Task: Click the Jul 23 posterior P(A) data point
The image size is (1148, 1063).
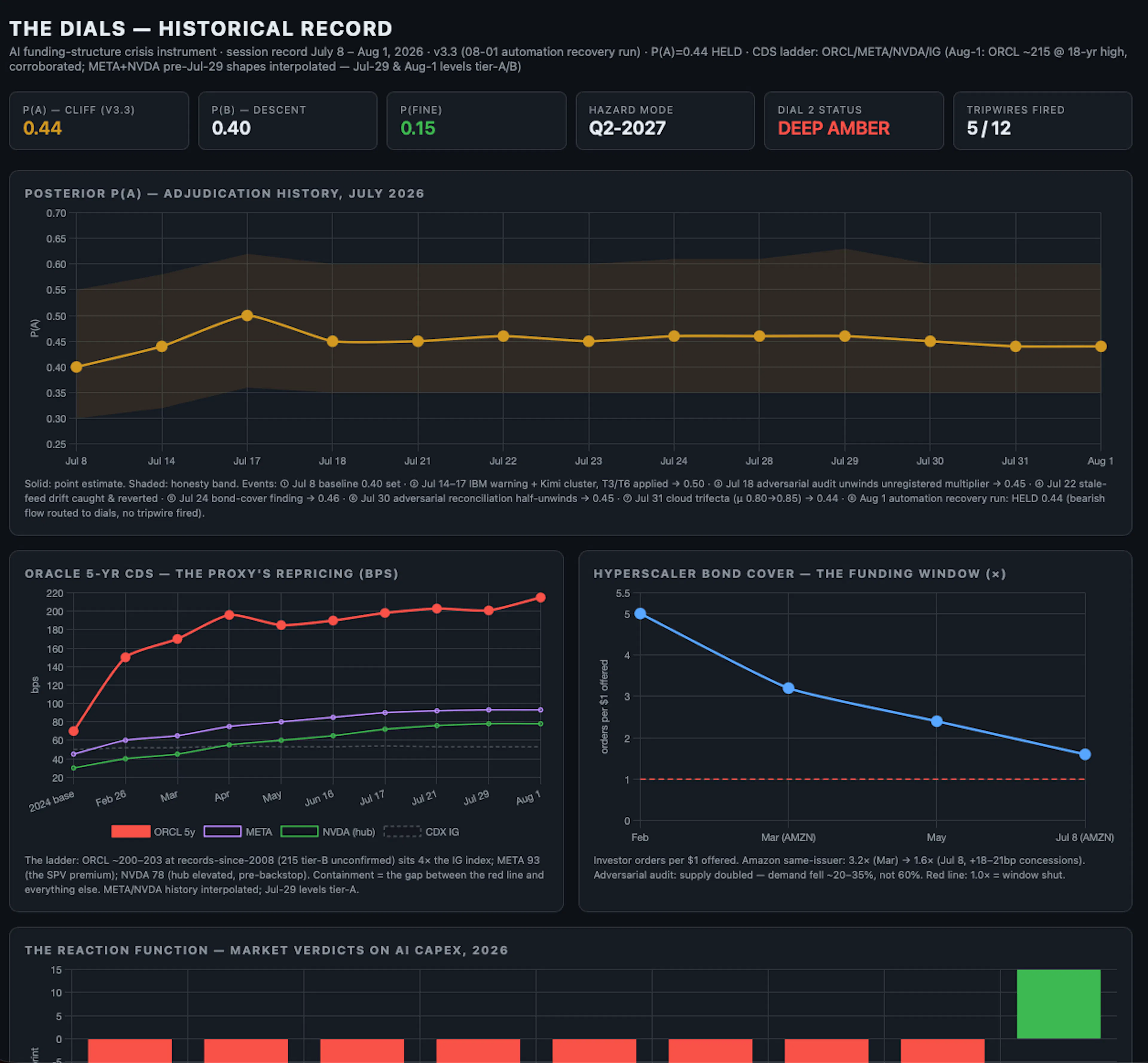Action: [x=588, y=341]
